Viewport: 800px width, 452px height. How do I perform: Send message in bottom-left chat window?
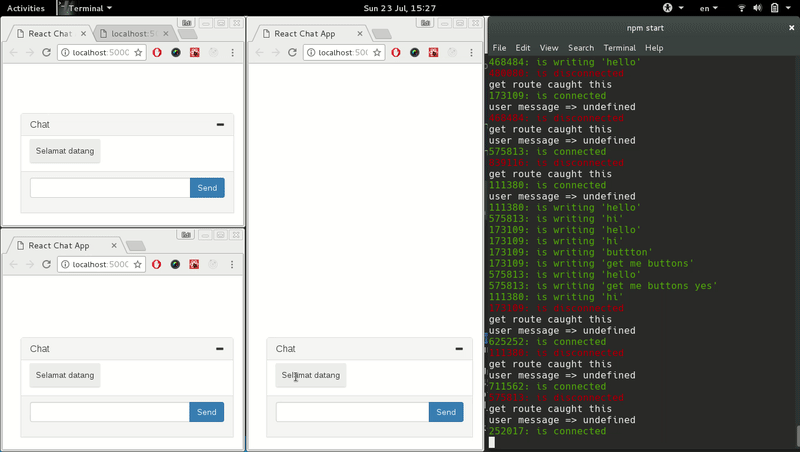click(207, 412)
